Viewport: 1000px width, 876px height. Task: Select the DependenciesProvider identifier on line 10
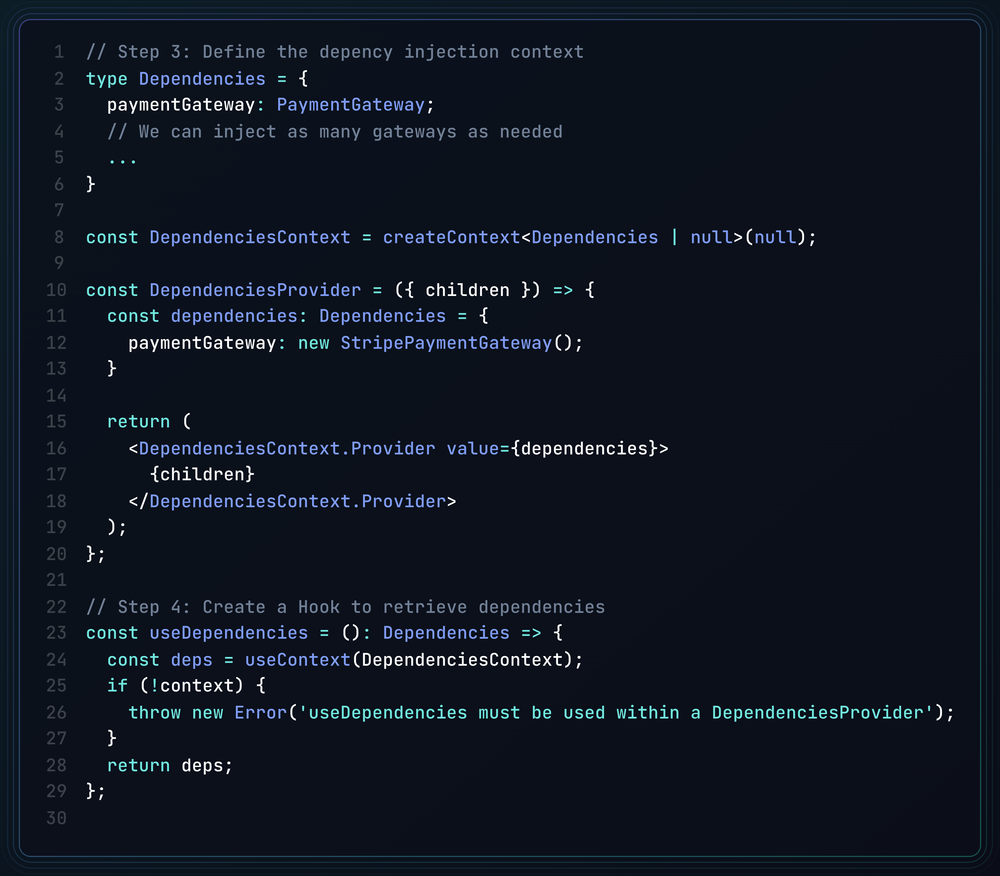coord(254,290)
